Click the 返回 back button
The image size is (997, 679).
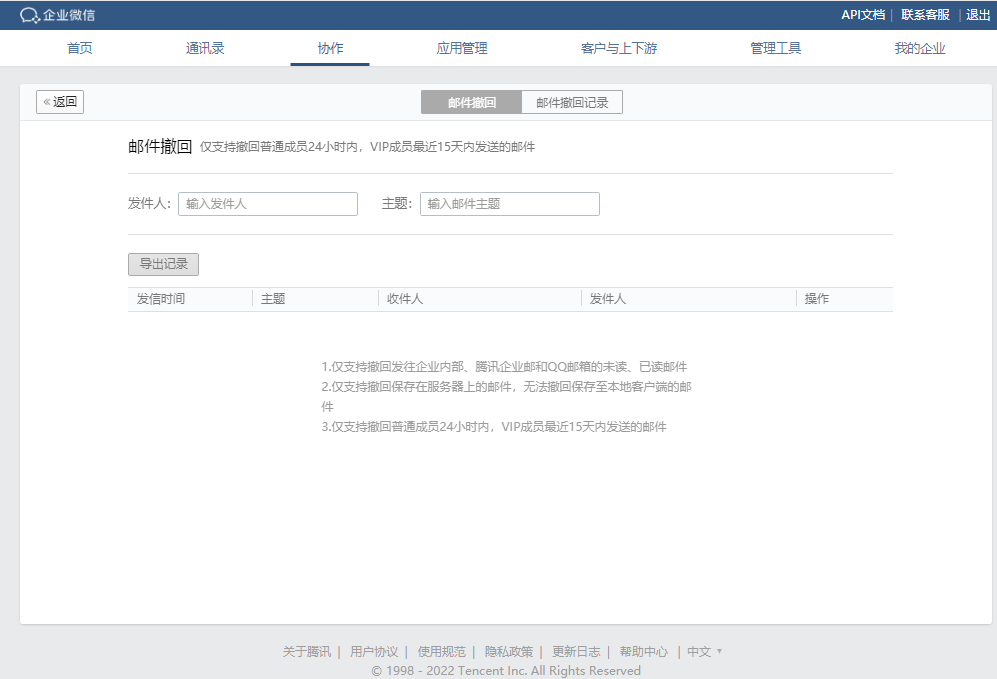[60, 102]
